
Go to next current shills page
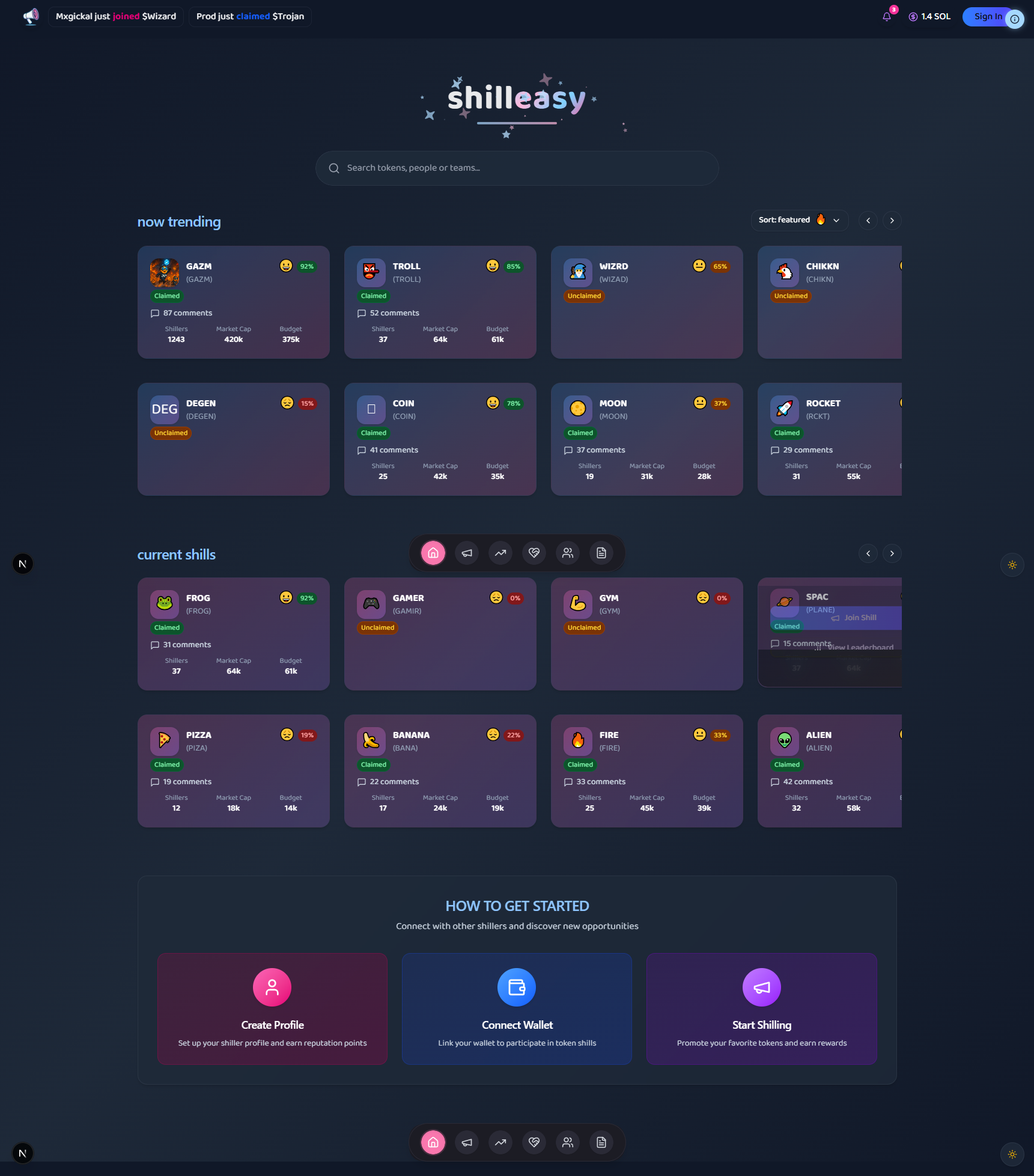pyautogui.click(x=892, y=553)
